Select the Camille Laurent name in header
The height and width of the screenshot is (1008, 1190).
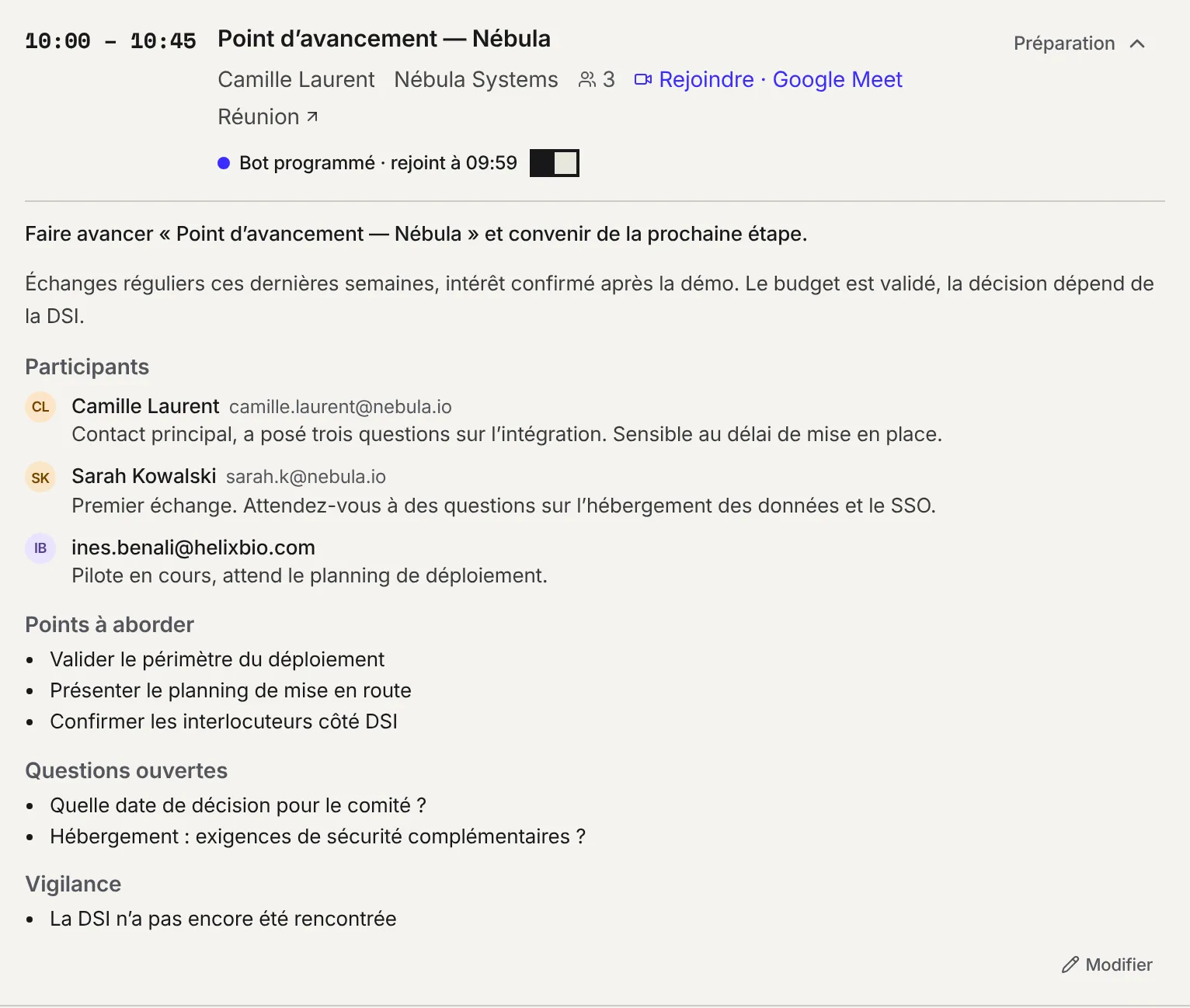tap(296, 79)
